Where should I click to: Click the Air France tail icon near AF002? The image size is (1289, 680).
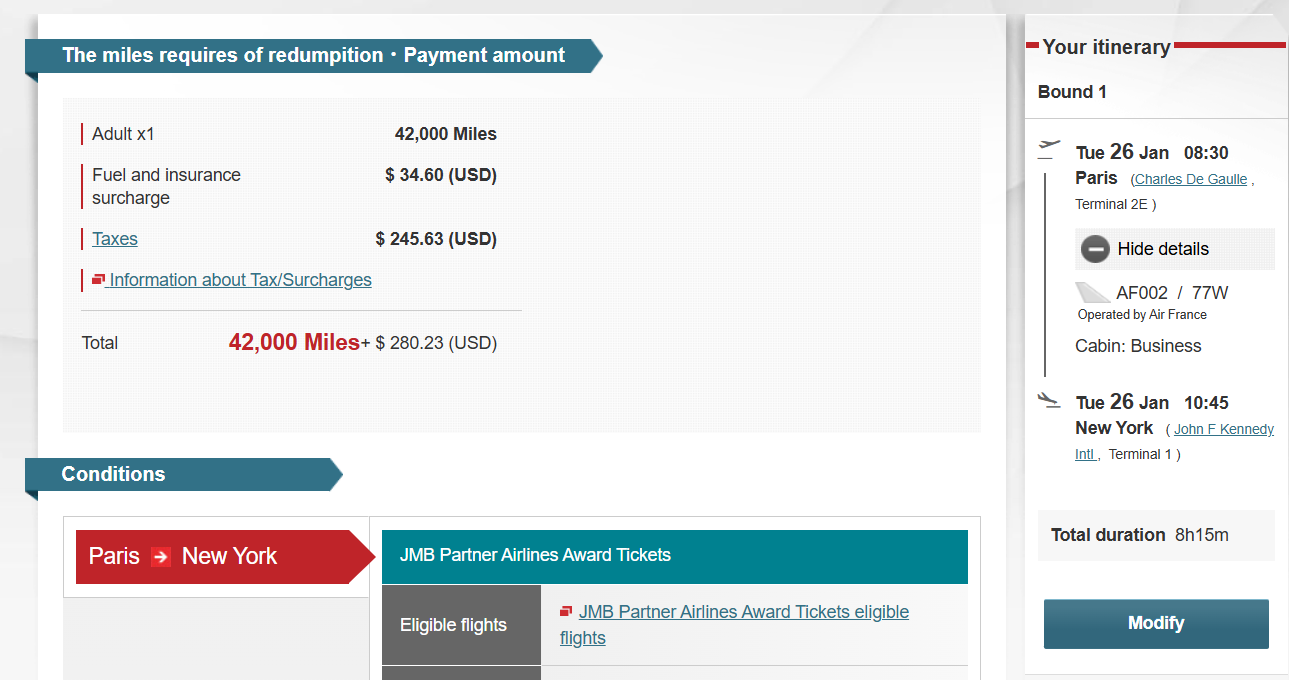click(1092, 293)
